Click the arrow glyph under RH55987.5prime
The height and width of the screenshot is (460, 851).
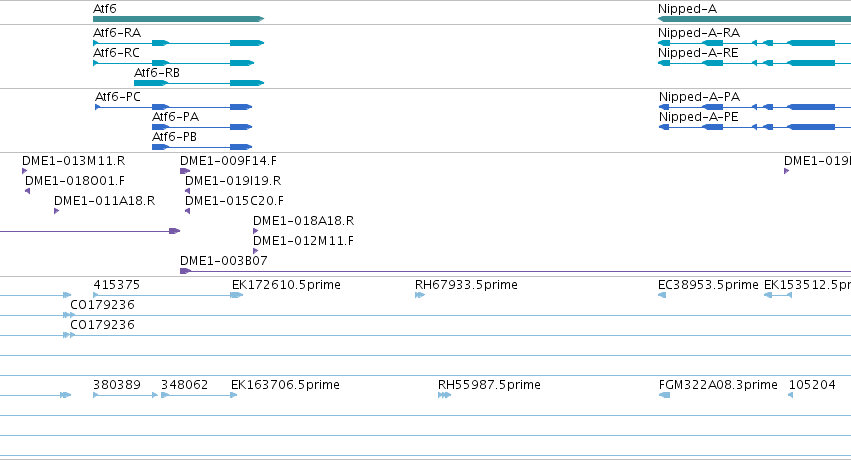tap(444, 395)
